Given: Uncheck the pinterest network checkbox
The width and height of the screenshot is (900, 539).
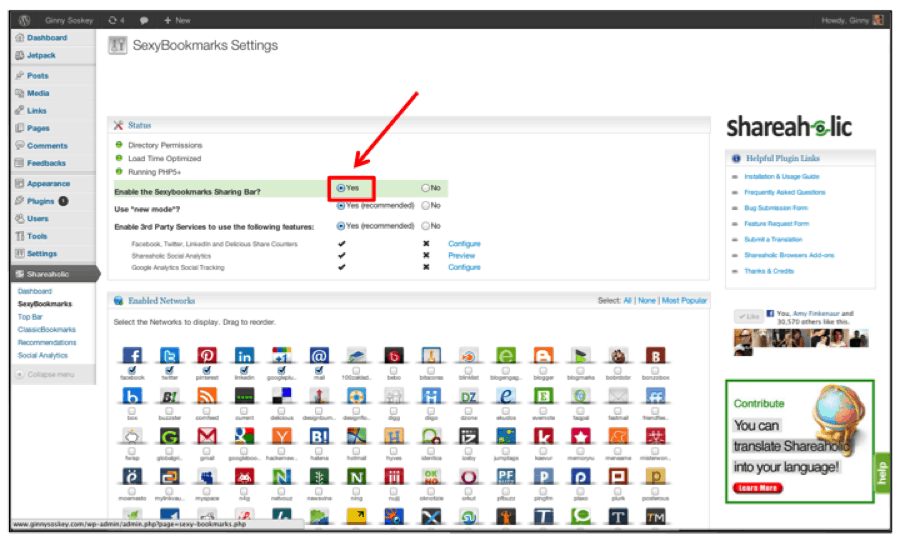Looking at the screenshot, I should tap(207, 370).
